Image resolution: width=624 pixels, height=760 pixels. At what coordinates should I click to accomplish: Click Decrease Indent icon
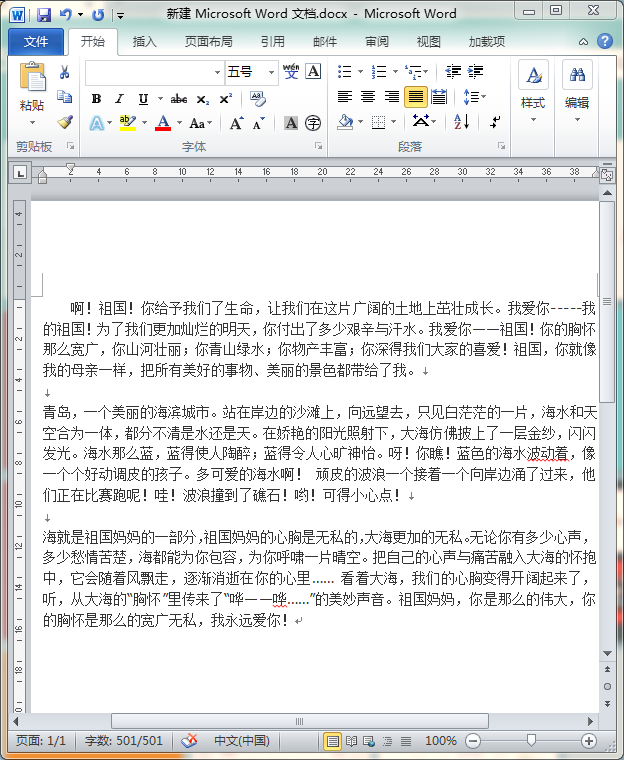pyautogui.click(x=453, y=72)
